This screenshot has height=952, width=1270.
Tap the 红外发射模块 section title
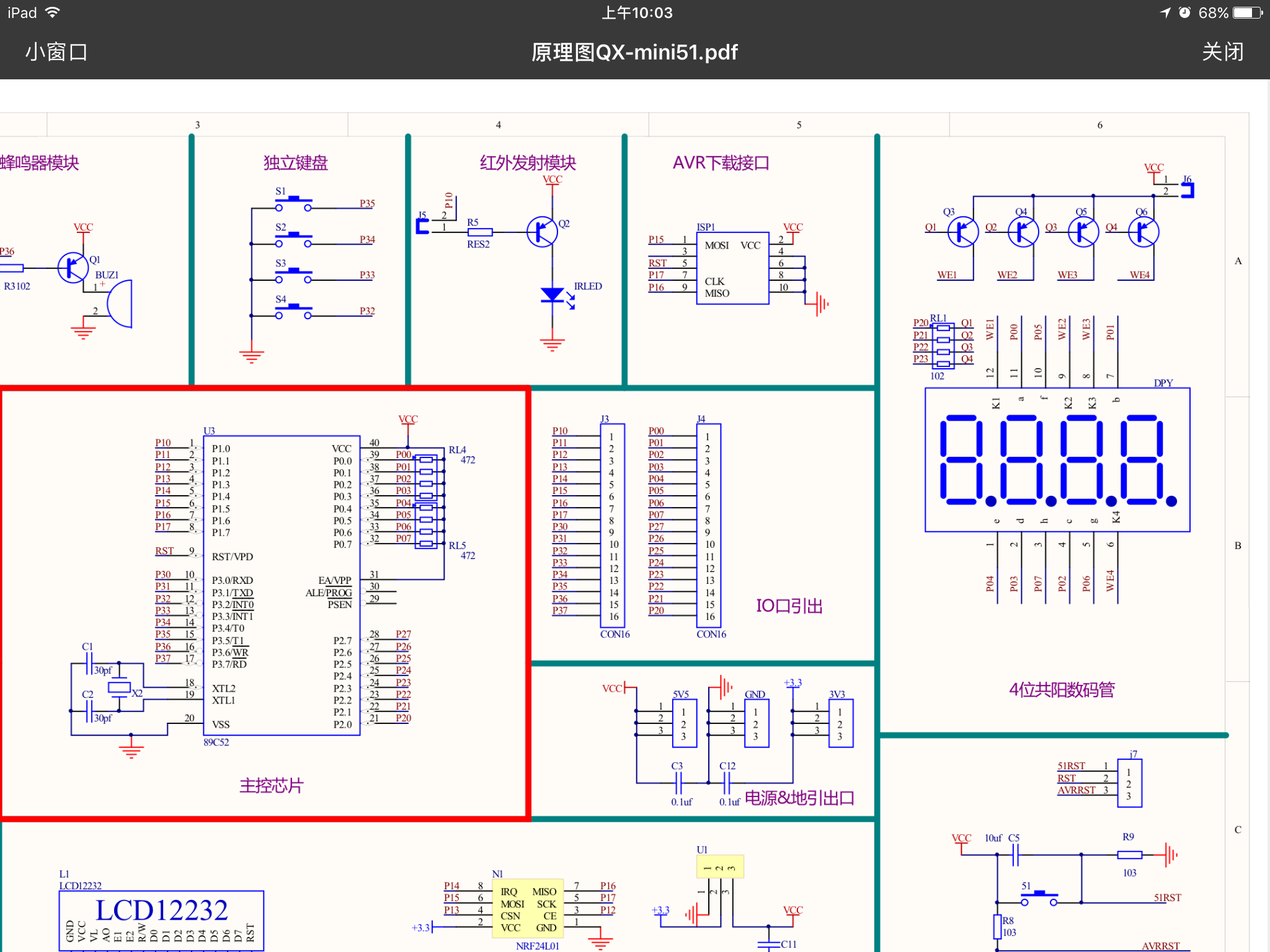coord(528,163)
